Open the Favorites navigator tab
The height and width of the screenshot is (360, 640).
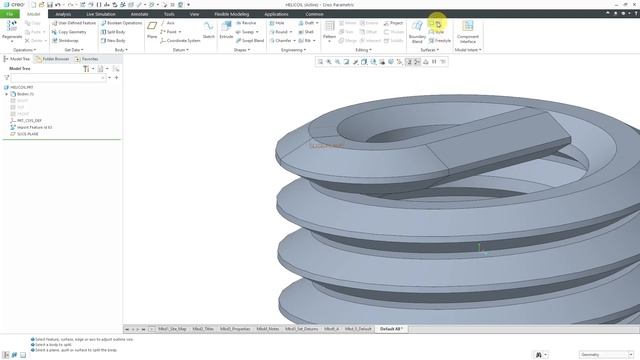(x=87, y=59)
